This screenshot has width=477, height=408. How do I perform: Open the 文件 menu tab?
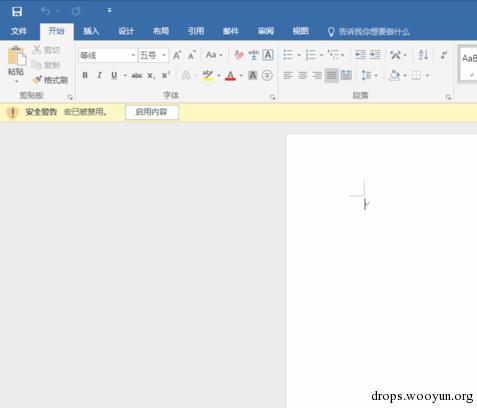click(x=19, y=31)
